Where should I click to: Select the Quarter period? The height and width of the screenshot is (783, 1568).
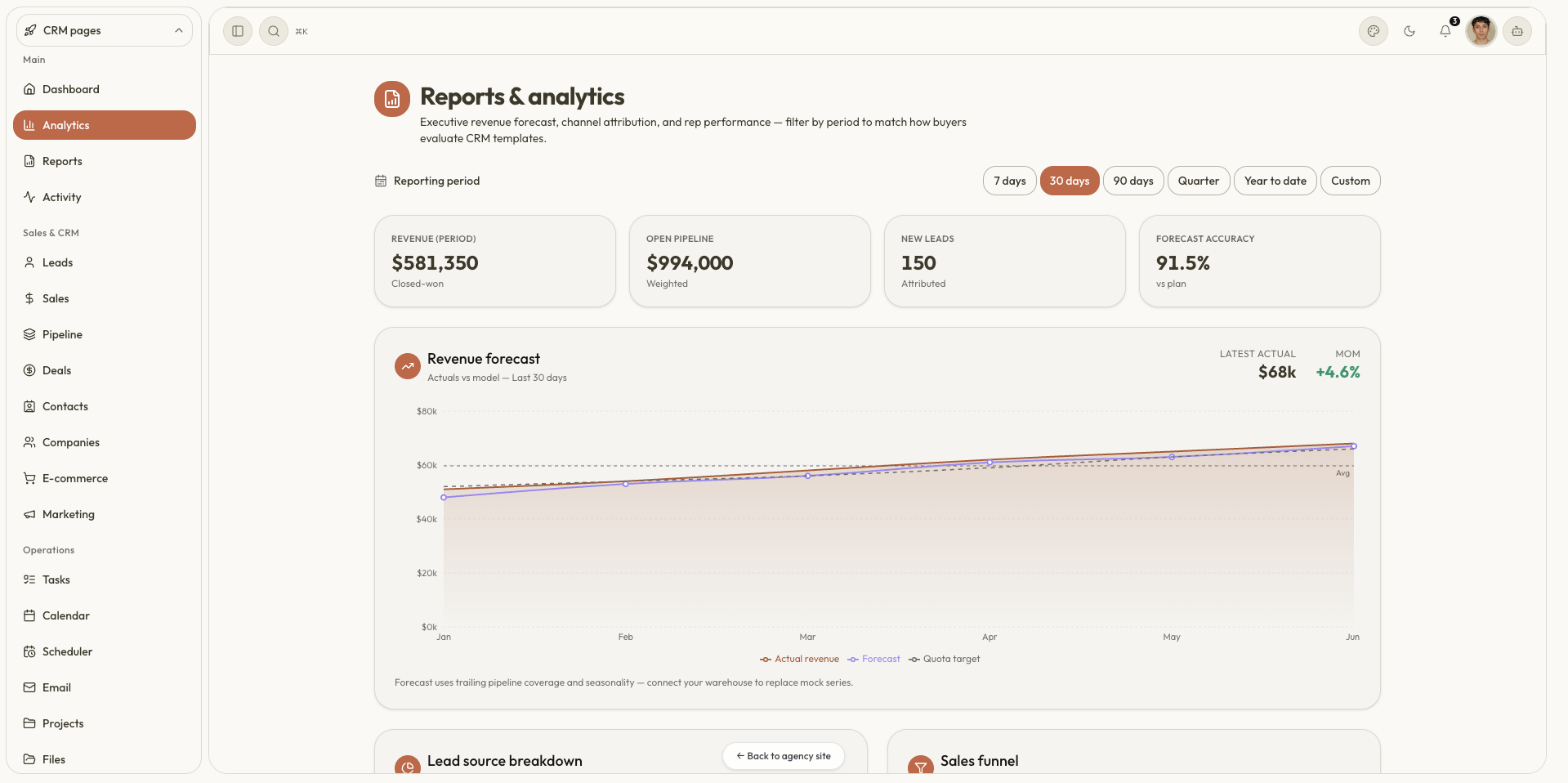(x=1199, y=181)
